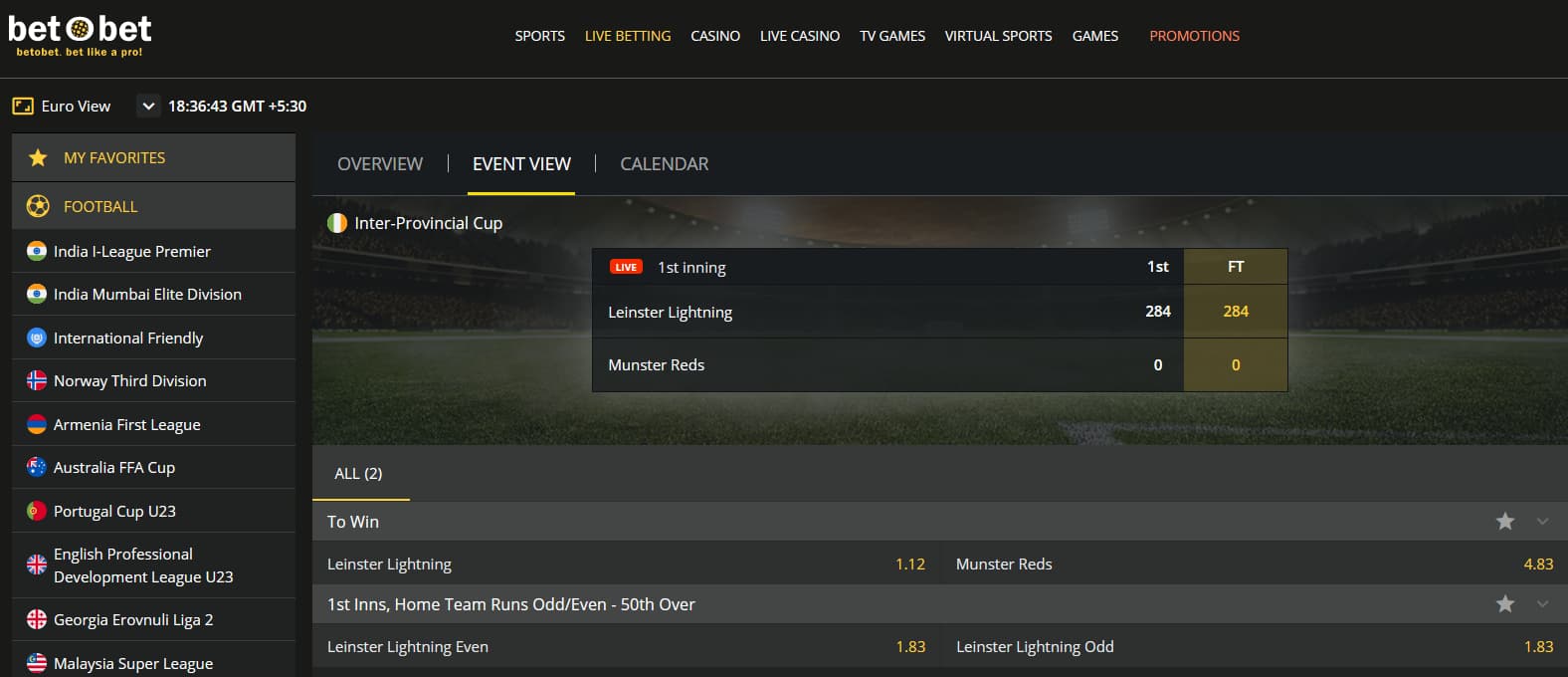
Task: Open the Euro View dropdown arrow
Action: coord(148,106)
